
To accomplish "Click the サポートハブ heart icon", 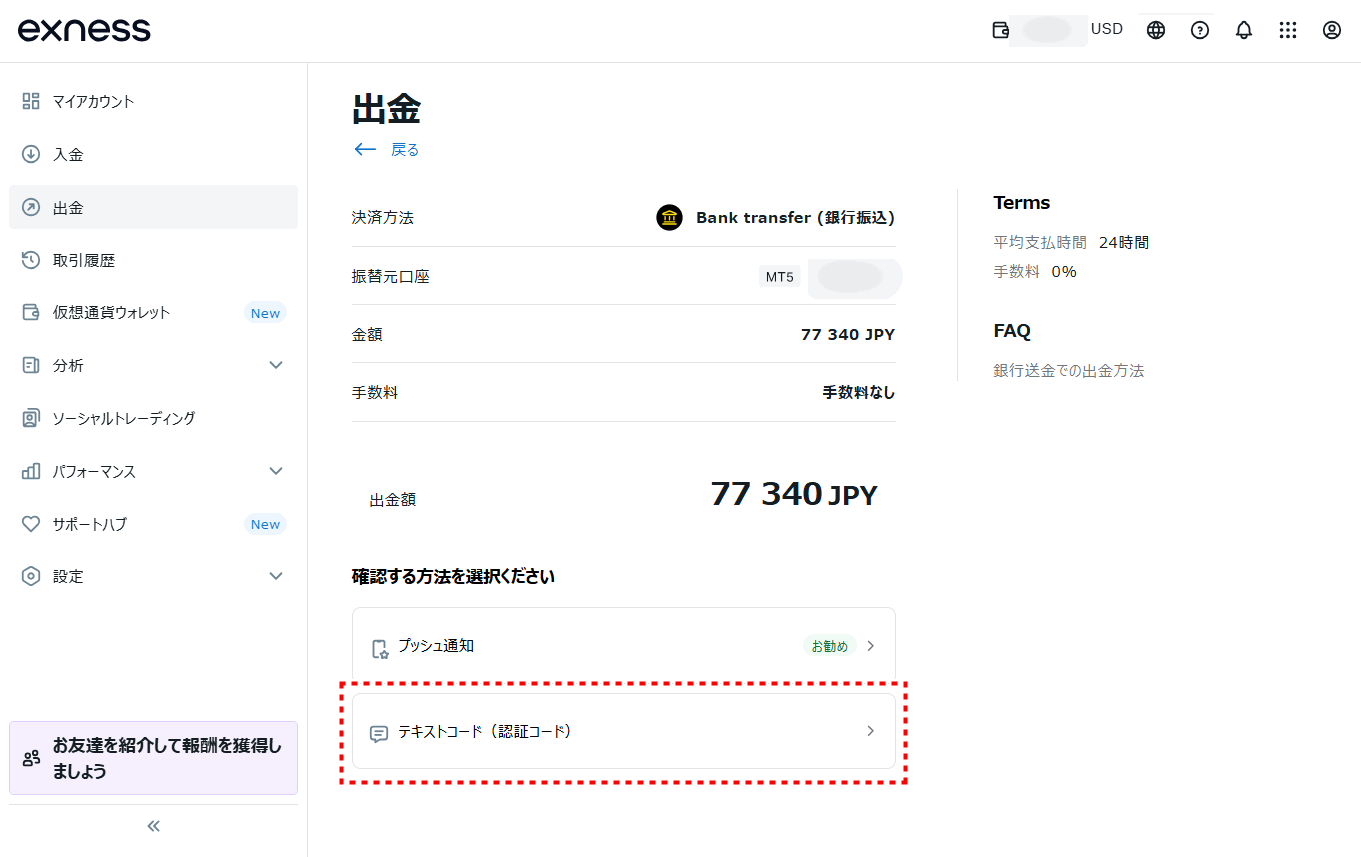I will point(31,524).
